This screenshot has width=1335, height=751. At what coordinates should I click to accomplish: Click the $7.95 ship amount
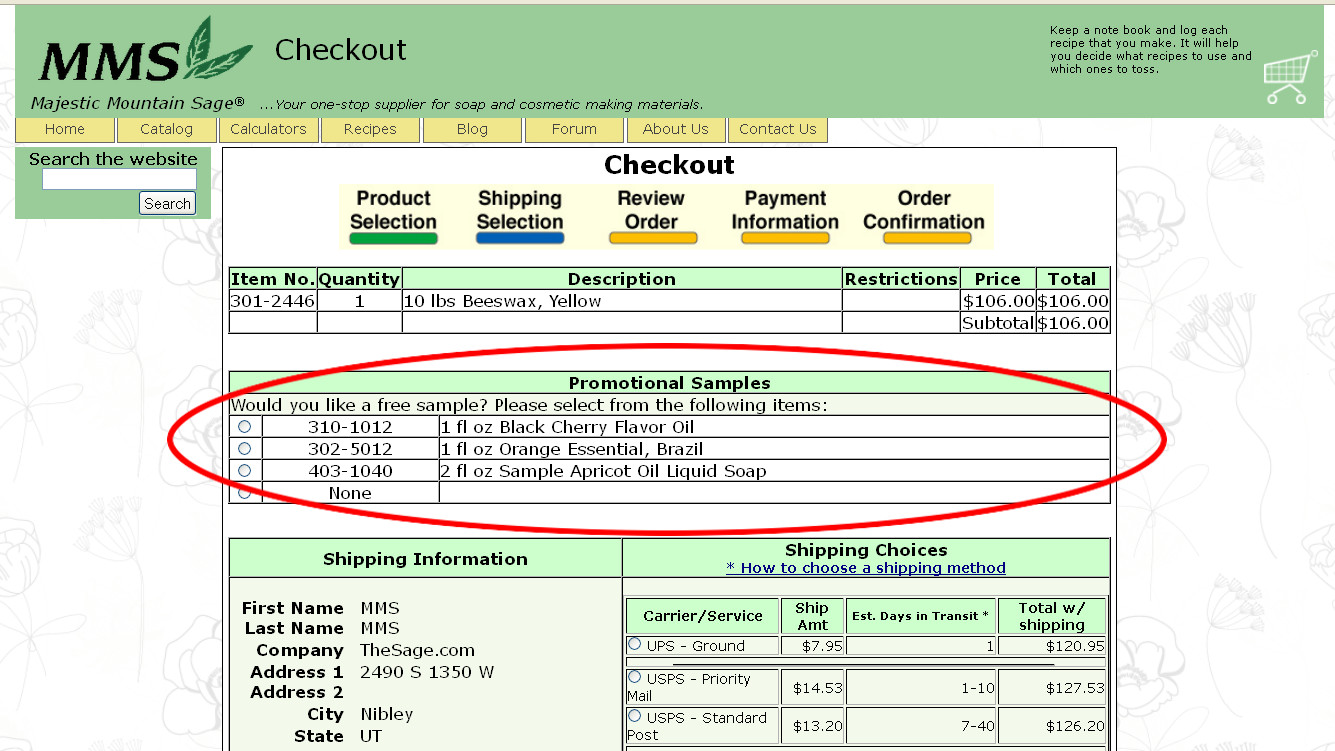pos(812,646)
